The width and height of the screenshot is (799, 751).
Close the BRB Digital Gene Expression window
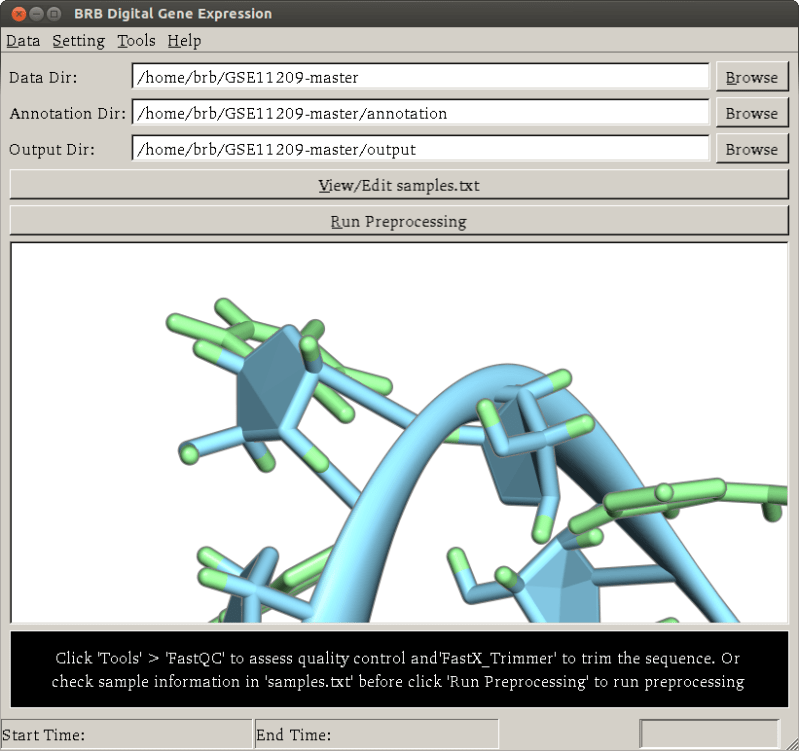click(19, 14)
